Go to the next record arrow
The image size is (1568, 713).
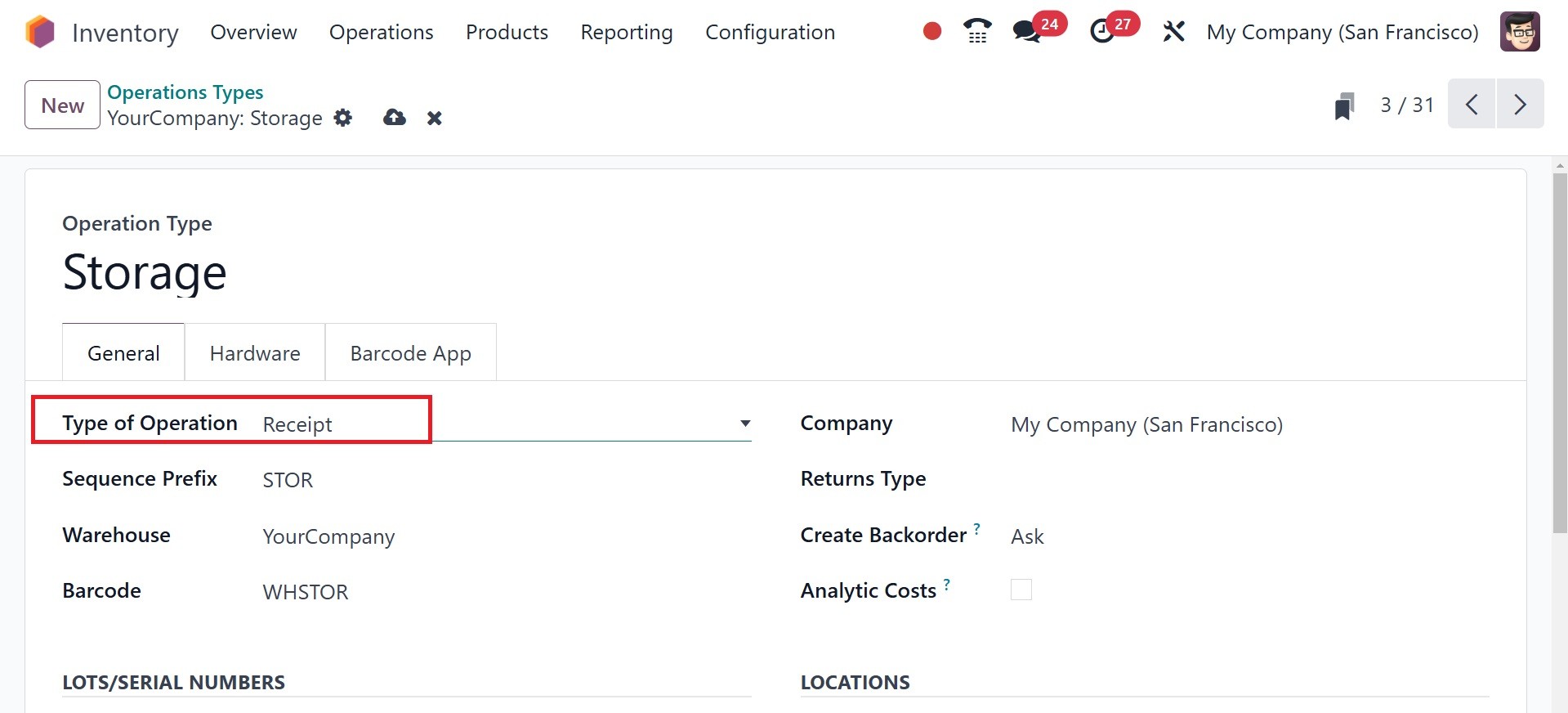coord(1520,105)
